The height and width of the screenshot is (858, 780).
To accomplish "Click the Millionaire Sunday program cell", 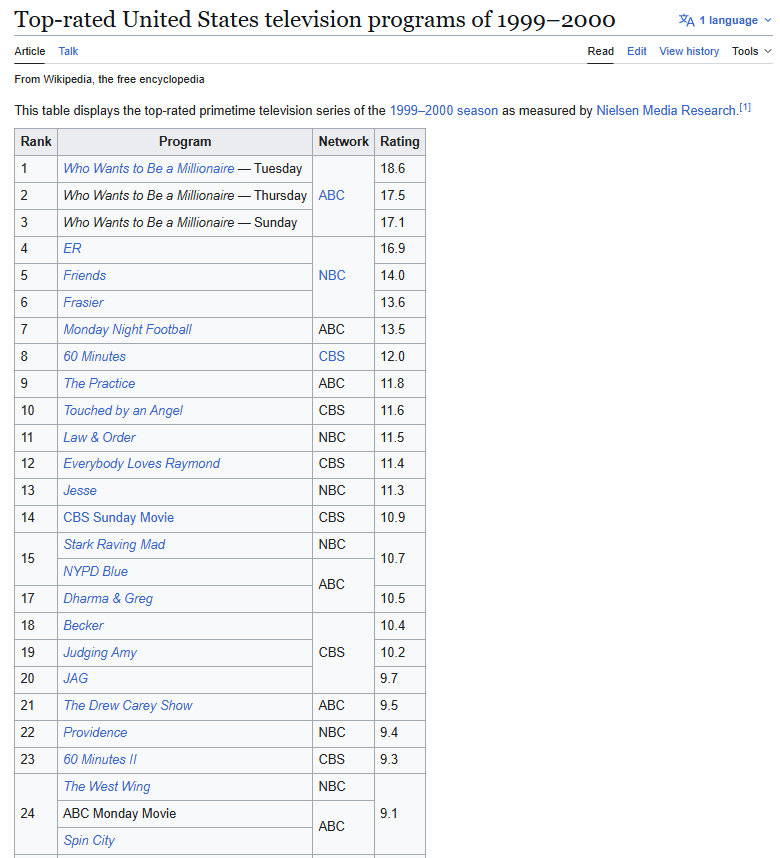I will tap(185, 222).
